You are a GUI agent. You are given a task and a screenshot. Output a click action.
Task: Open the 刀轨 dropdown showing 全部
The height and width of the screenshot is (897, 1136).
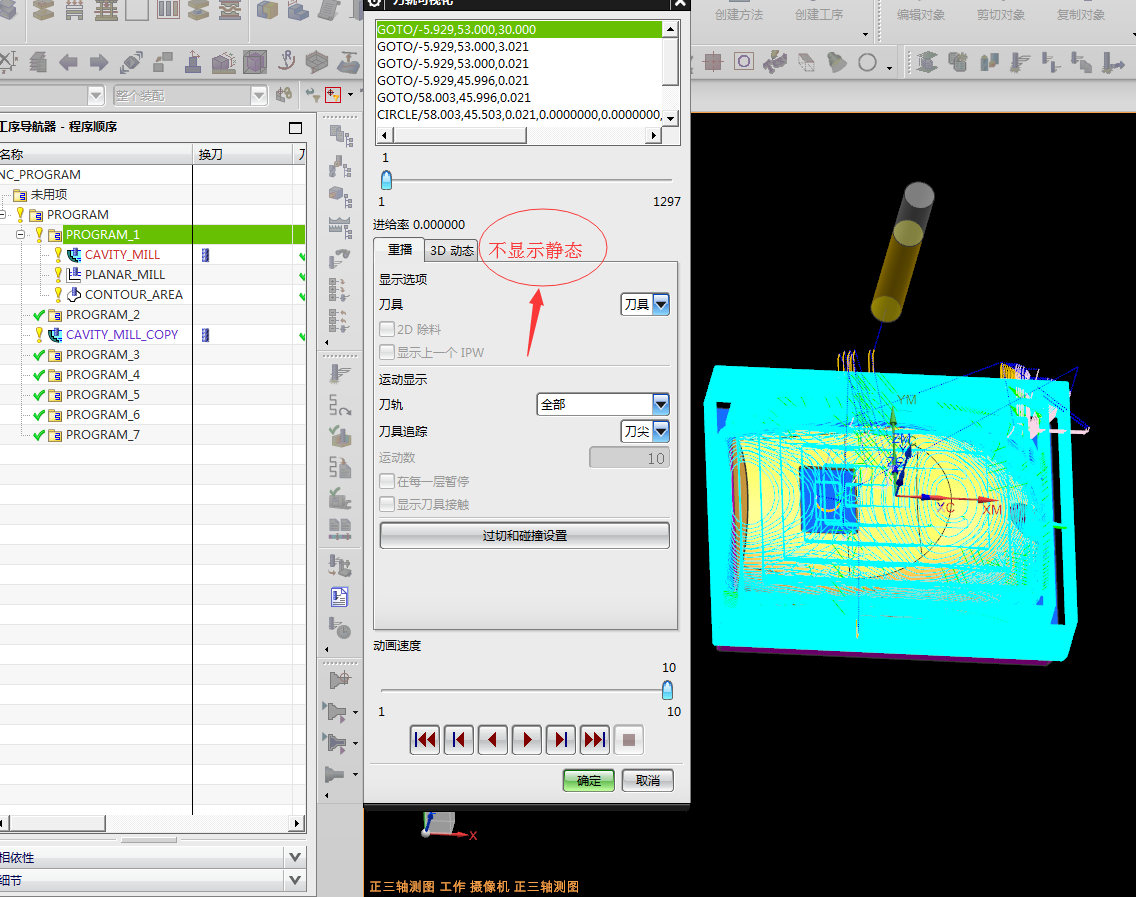[x=660, y=405]
